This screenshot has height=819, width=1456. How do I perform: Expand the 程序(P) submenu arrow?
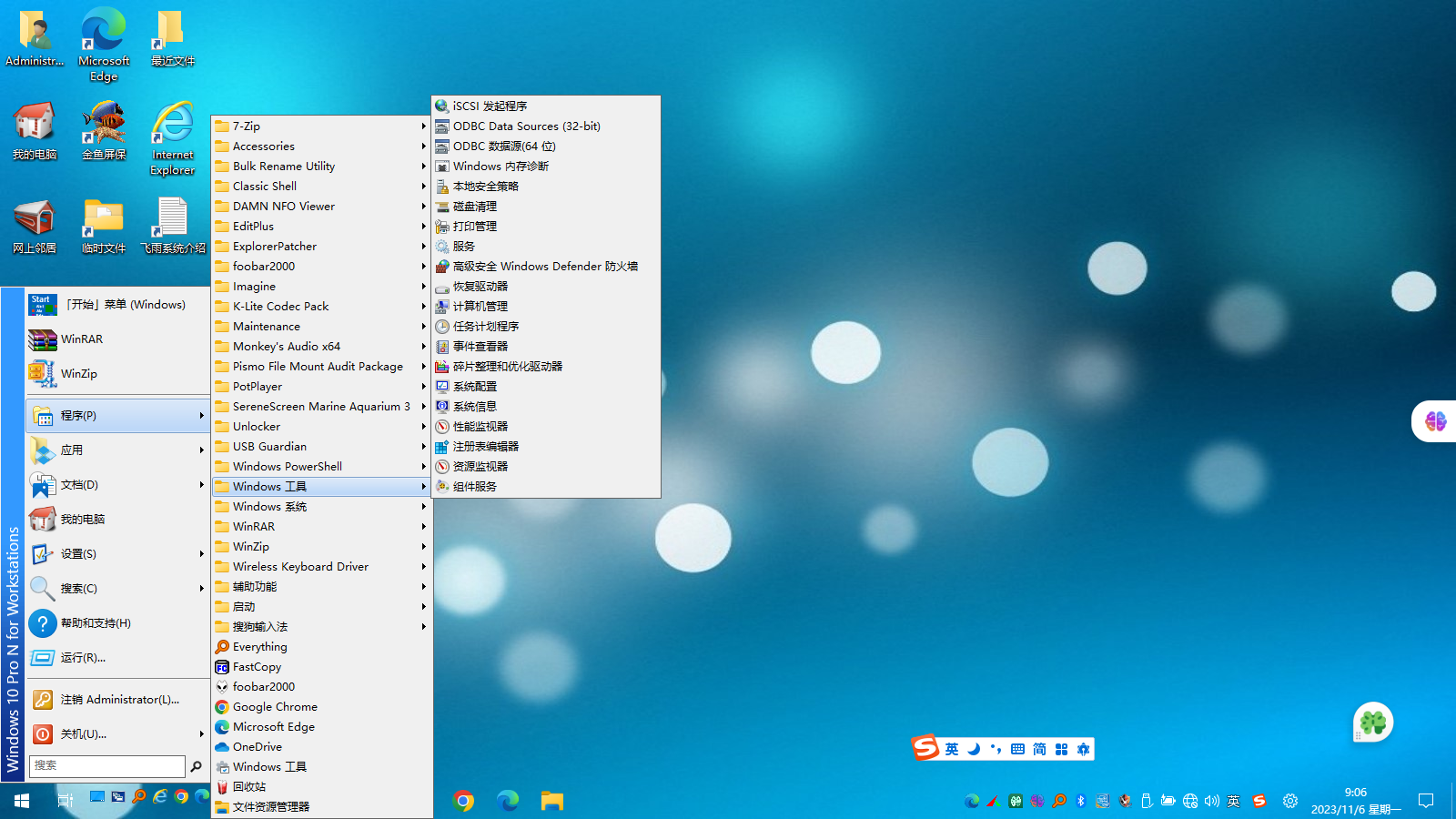click(x=201, y=416)
